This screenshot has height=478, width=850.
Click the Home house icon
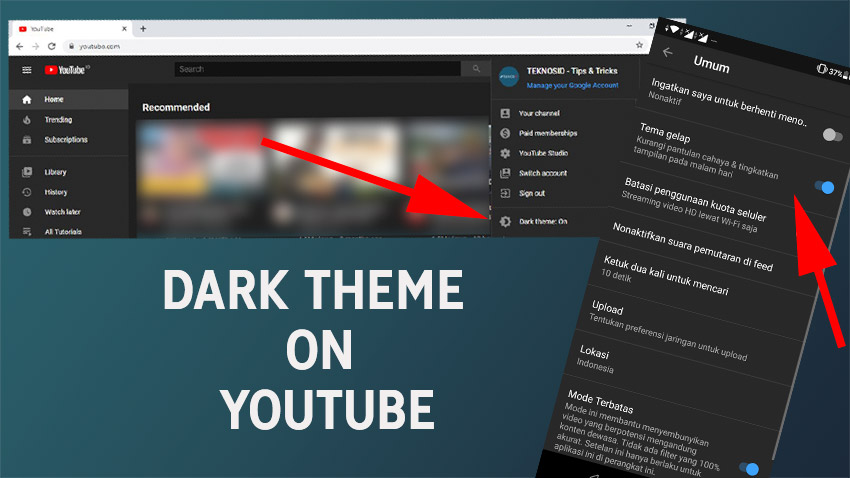tap(27, 99)
